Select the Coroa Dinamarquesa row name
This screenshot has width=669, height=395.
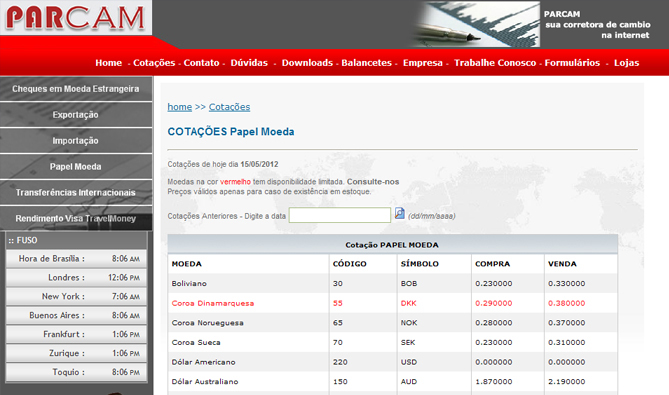(212, 303)
